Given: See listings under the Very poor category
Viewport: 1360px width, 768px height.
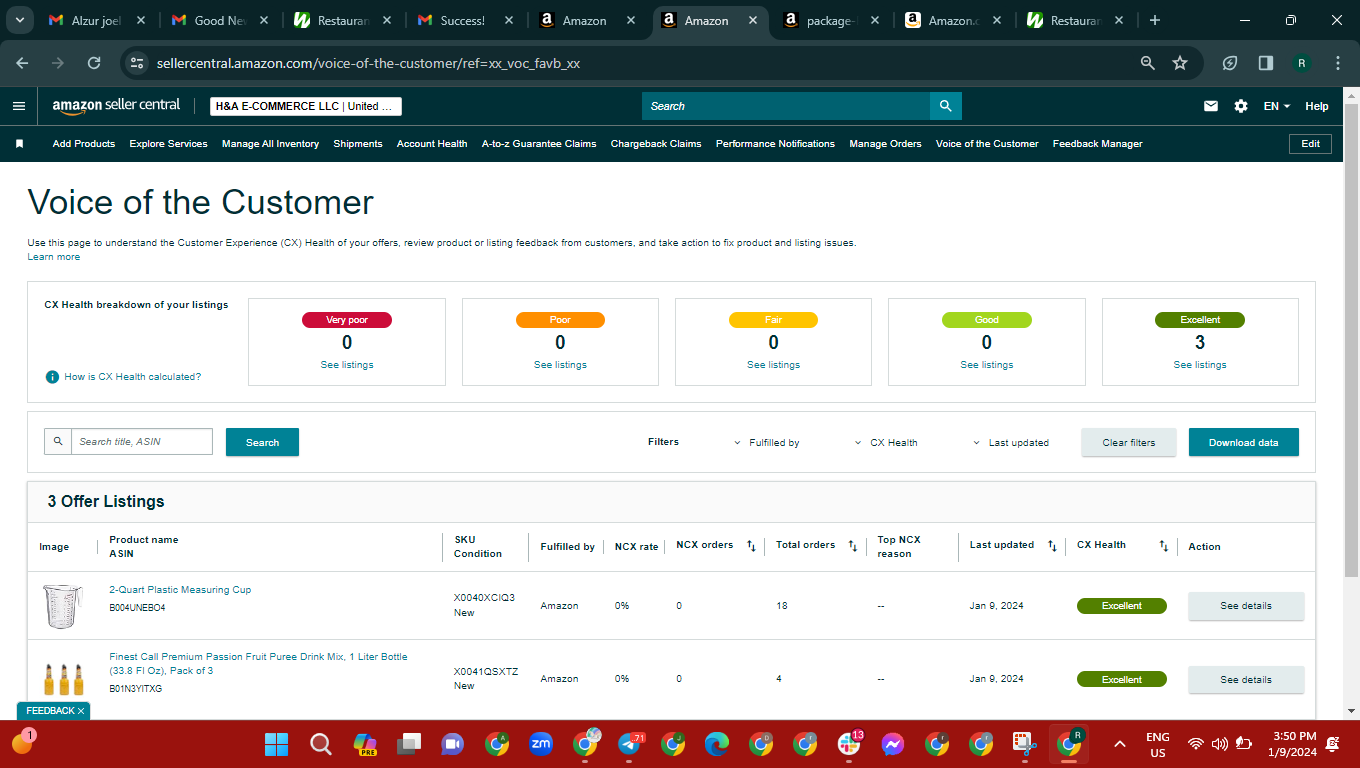Looking at the screenshot, I should pos(347,365).
